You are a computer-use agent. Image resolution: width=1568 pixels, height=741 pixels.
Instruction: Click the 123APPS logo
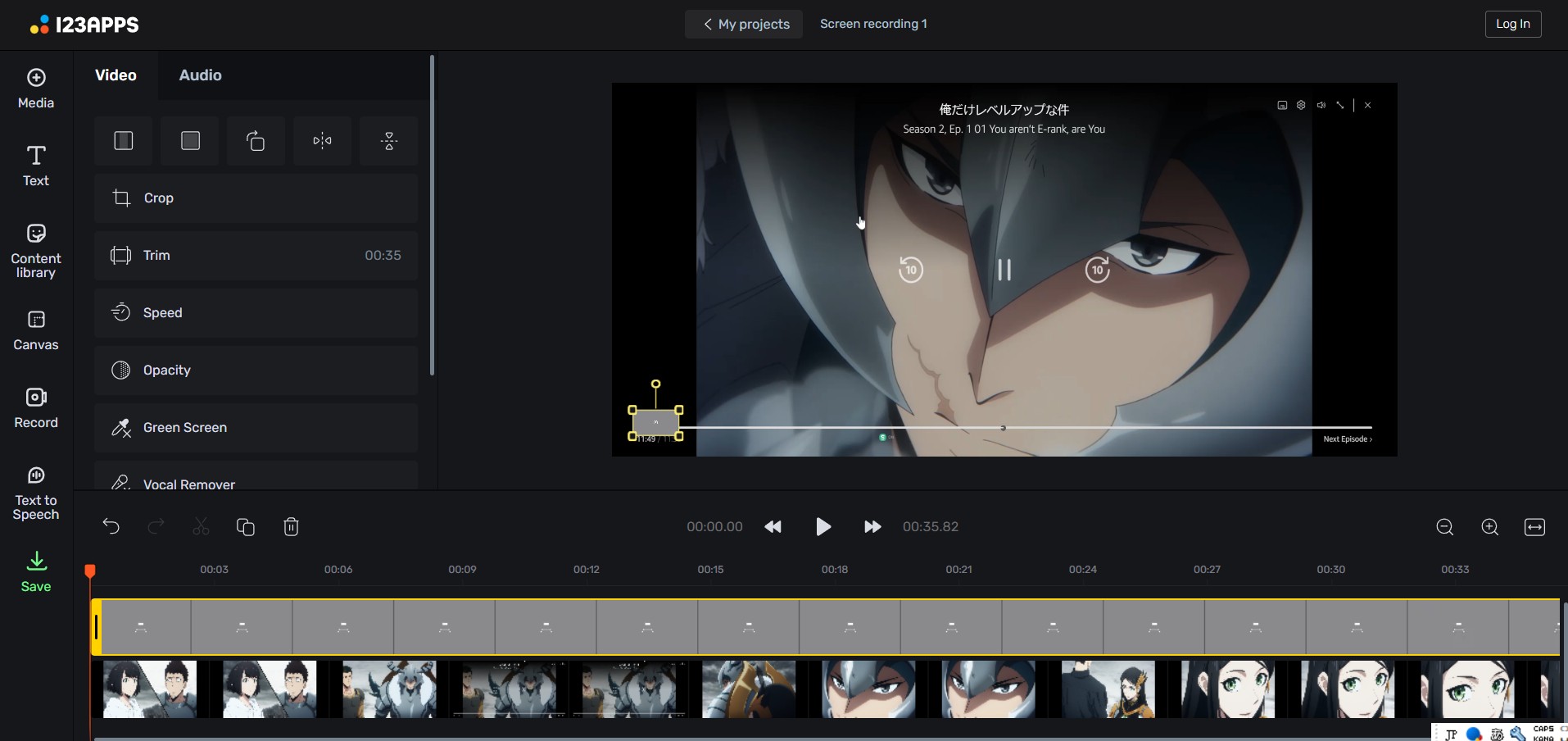pos(84,25)
